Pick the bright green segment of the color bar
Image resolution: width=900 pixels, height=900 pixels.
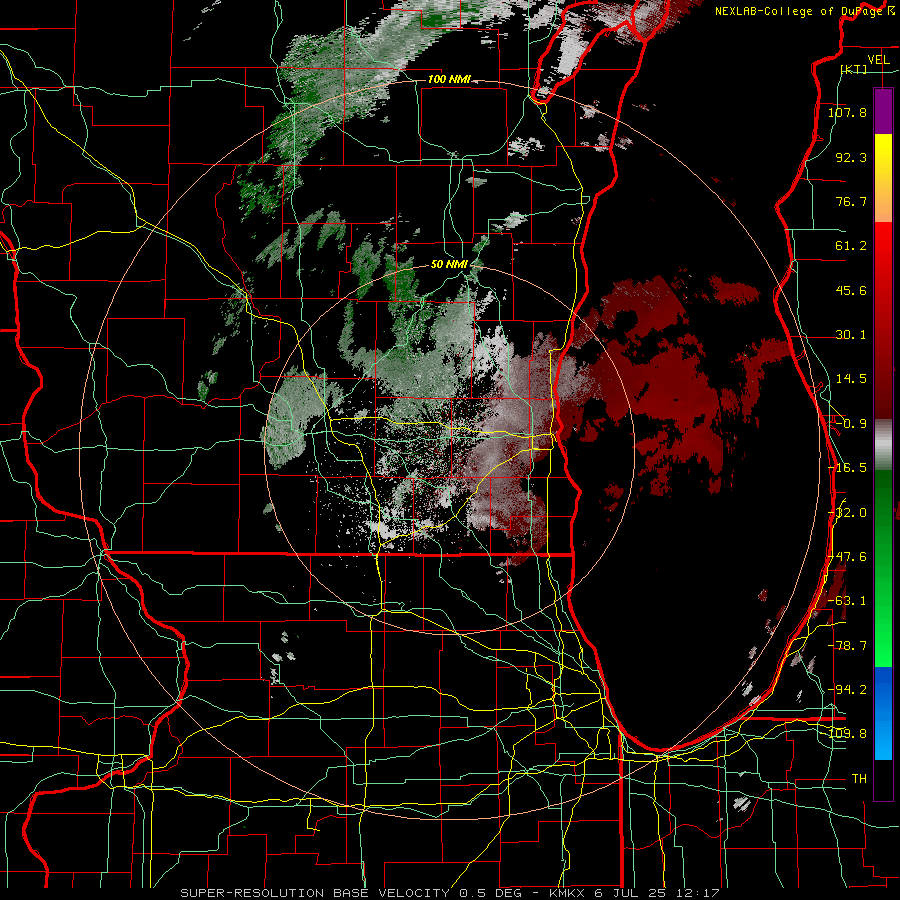coord(883,631)
